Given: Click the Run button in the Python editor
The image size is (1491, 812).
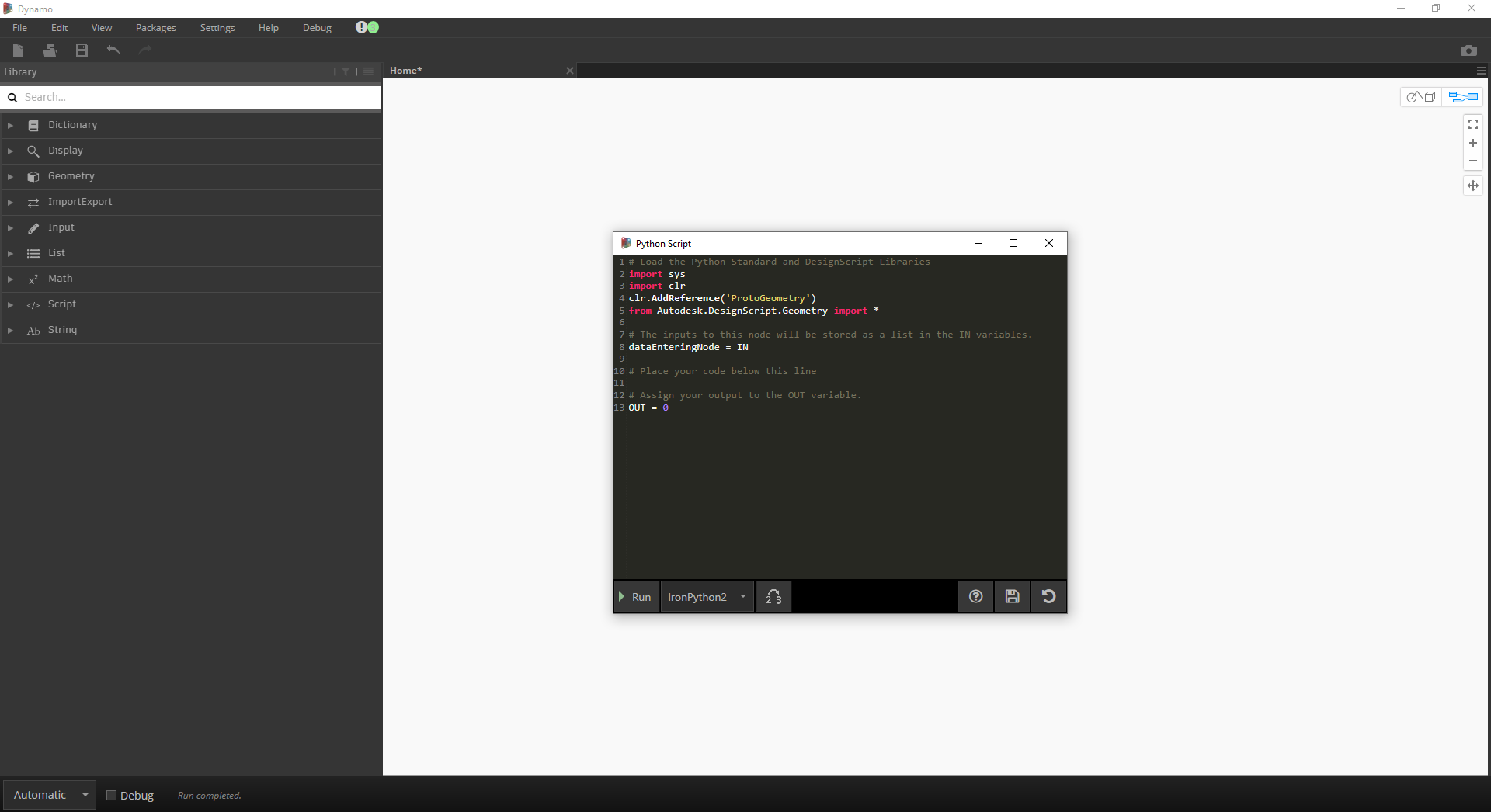Looking at the screenshot, I should (636, 596).
